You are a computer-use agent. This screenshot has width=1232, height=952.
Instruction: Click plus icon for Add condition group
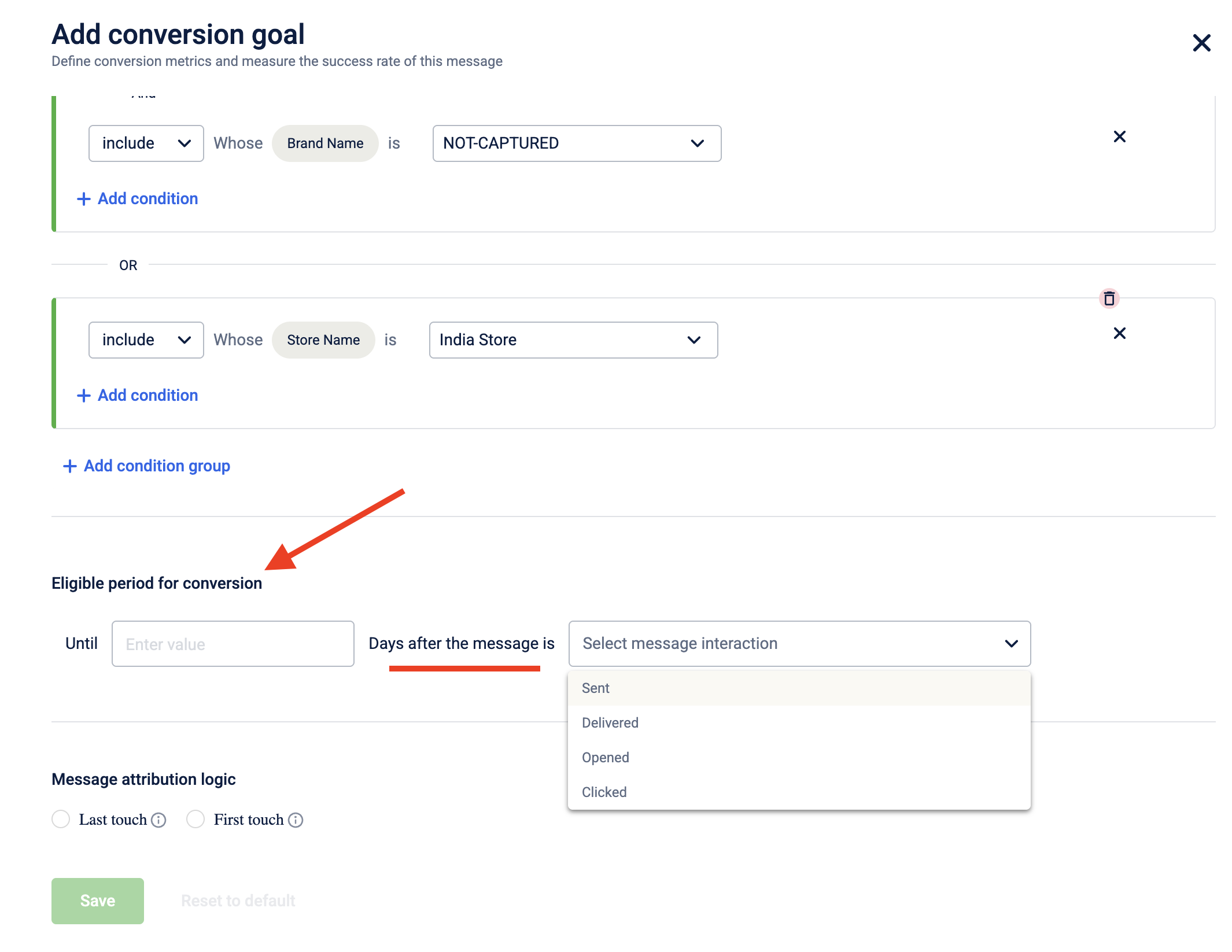[x=70, y=466]
